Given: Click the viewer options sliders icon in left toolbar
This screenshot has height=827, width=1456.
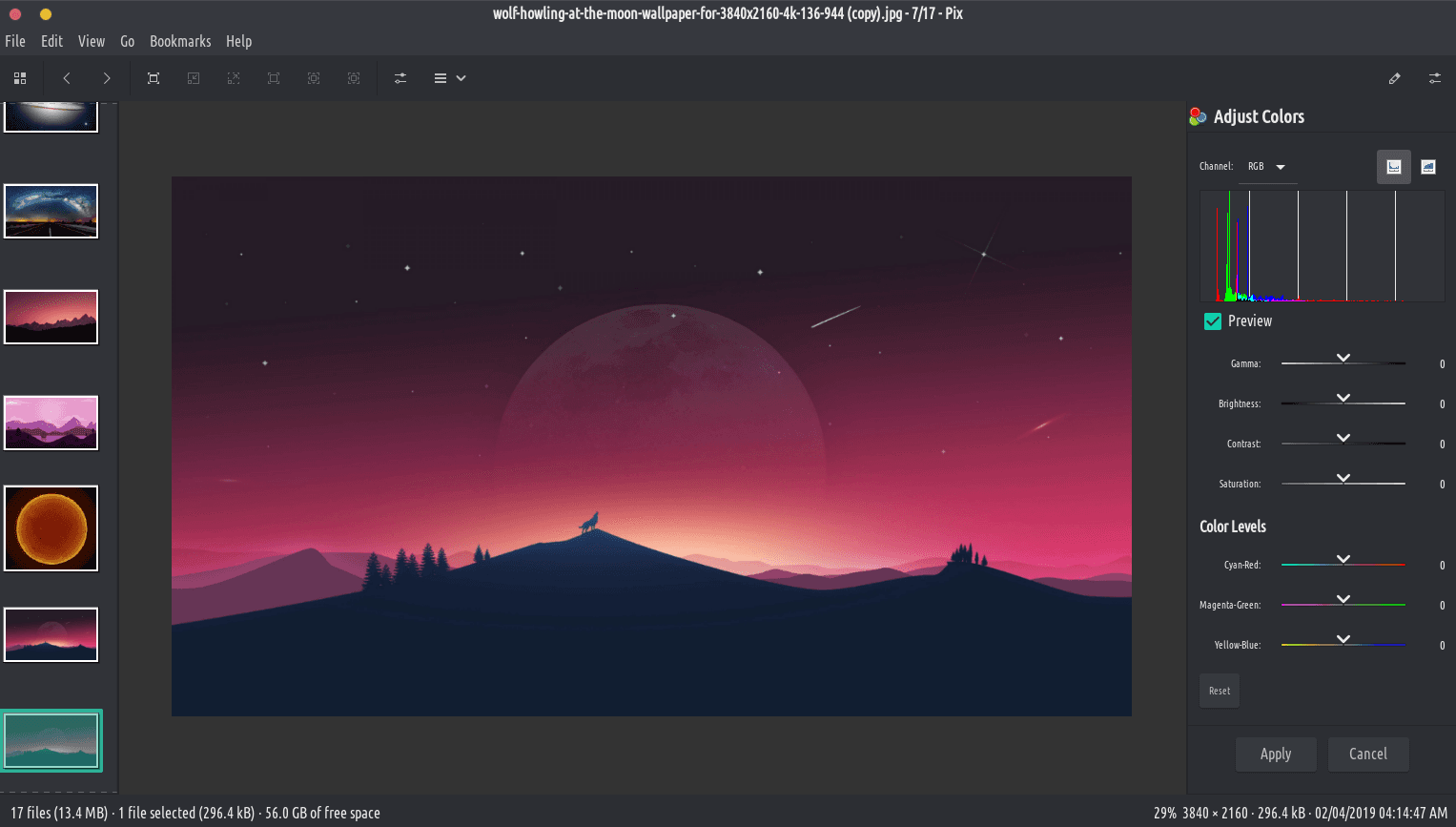Looking at the screenshot, I should (x=400, y=78).
